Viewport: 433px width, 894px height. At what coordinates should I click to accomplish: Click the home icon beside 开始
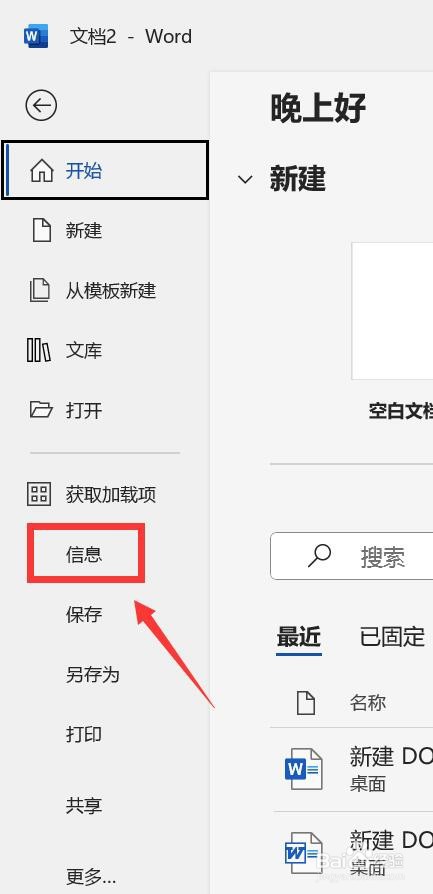coord(42,170)
